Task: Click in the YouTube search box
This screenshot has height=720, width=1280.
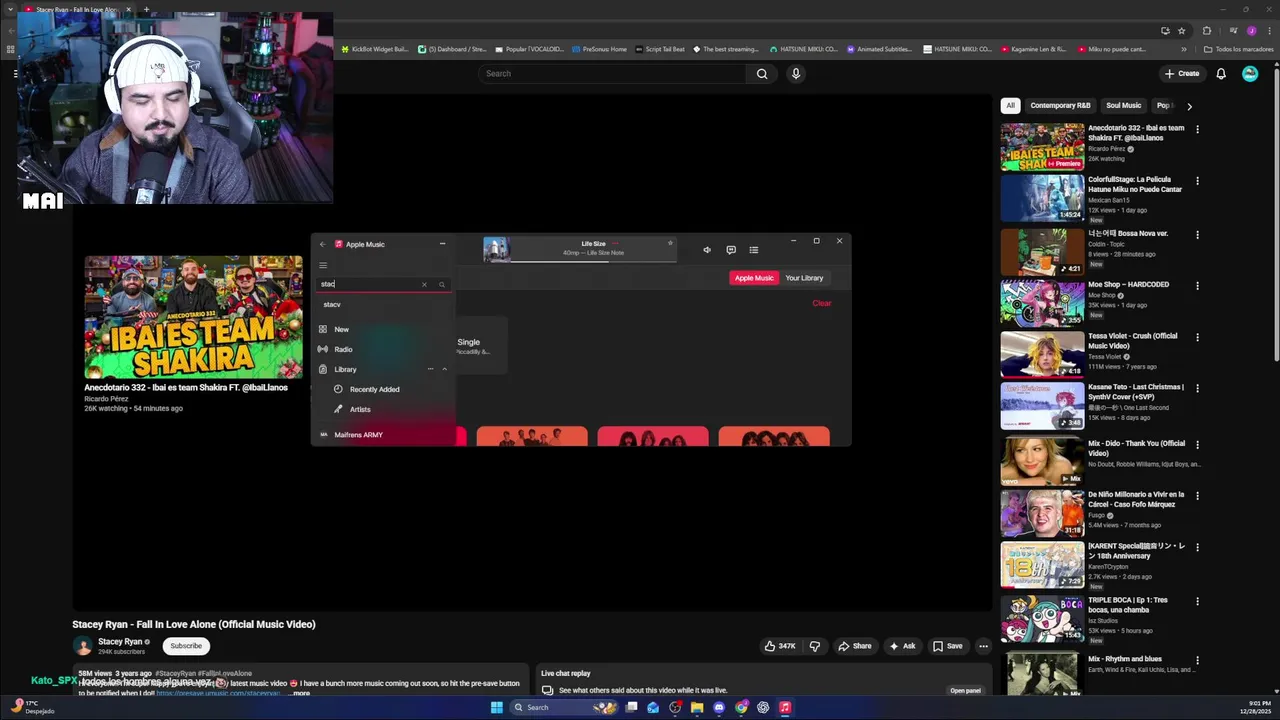Action: point(612,73)
